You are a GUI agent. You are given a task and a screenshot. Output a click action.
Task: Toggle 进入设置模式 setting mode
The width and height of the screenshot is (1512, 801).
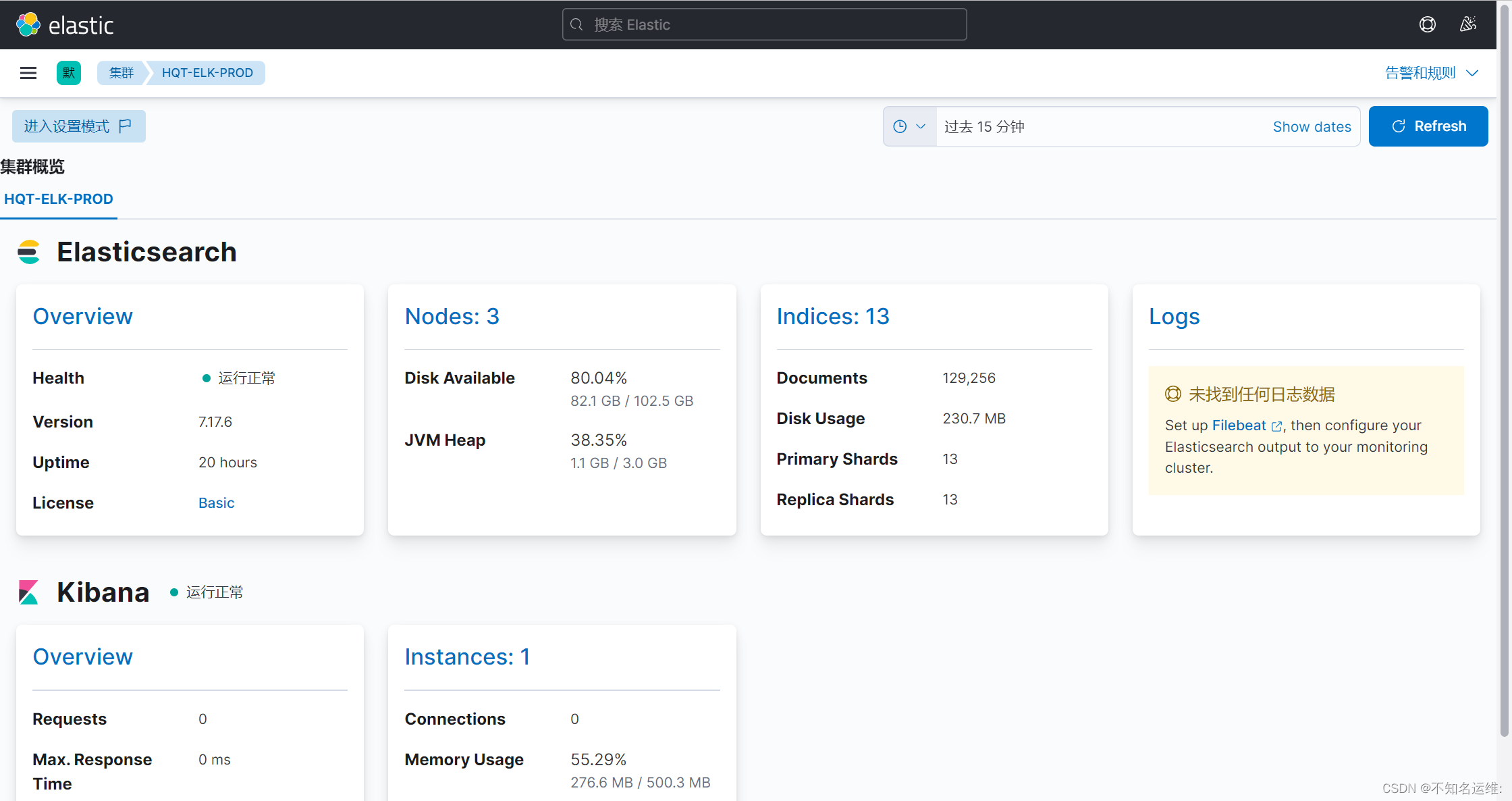(x=78, y=125)
